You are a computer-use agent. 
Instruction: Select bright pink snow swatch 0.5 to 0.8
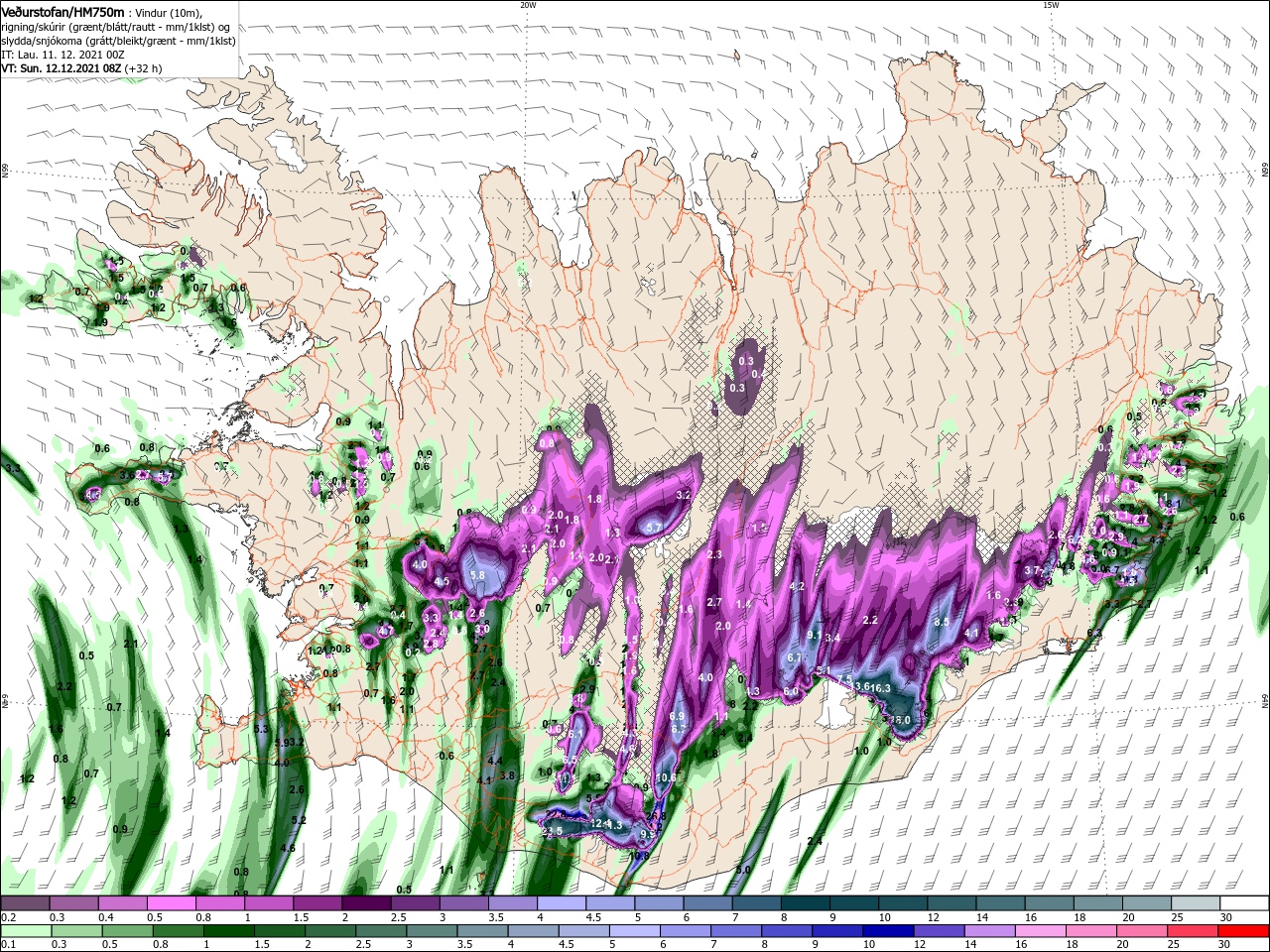171,903
